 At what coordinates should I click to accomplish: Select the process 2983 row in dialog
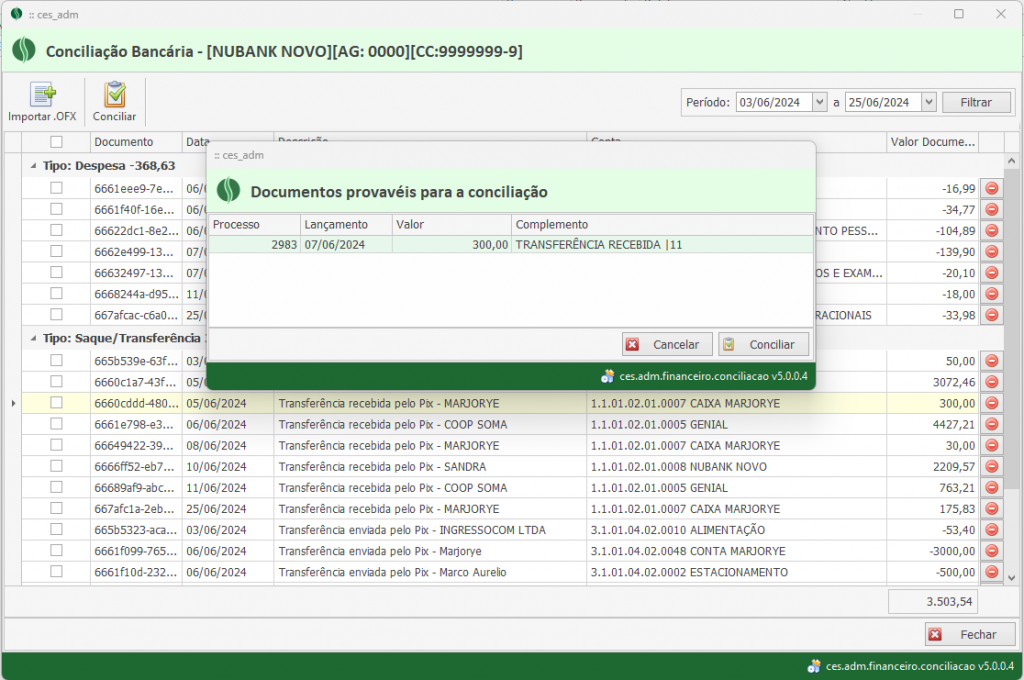tap(511, 245)
